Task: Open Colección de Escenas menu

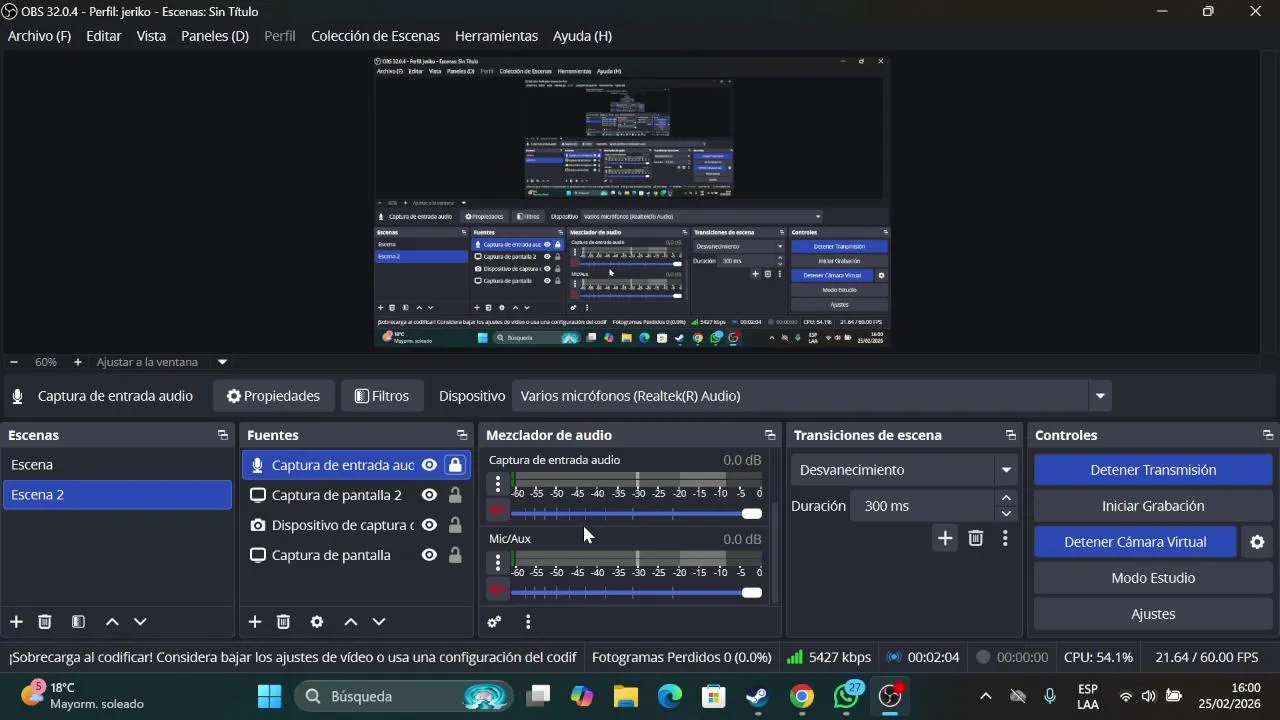Action: pyautogui.click(x=375, y=36)
